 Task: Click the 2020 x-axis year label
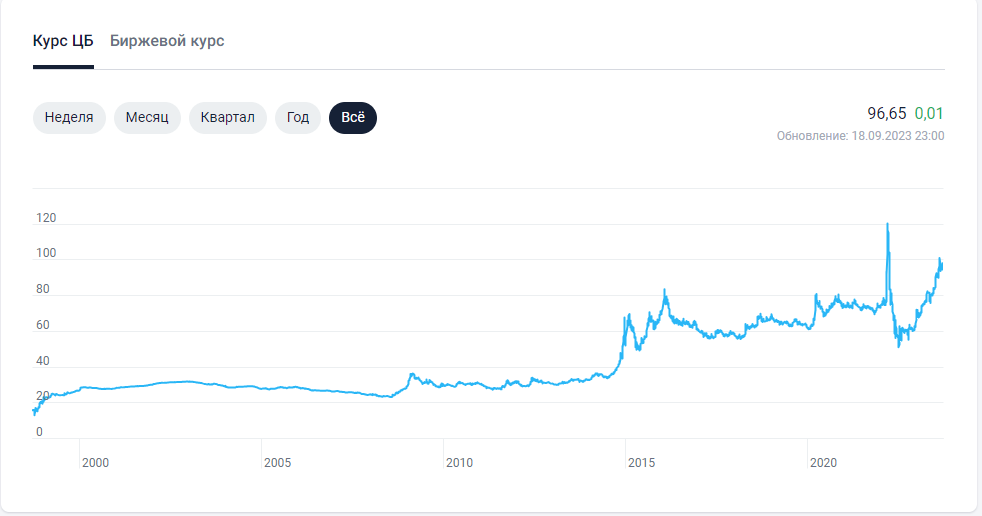click(x=823, y=463)
